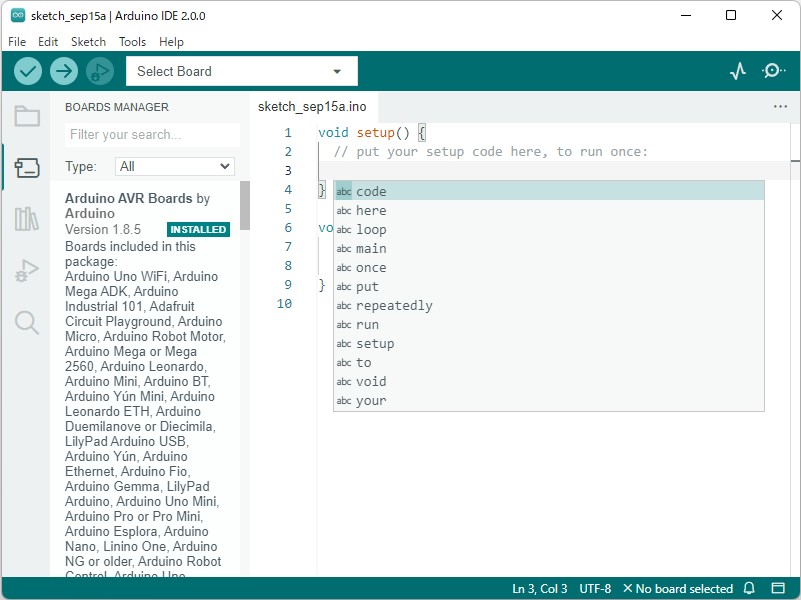Click the Verify checkmark button

(x=28, y=71)
